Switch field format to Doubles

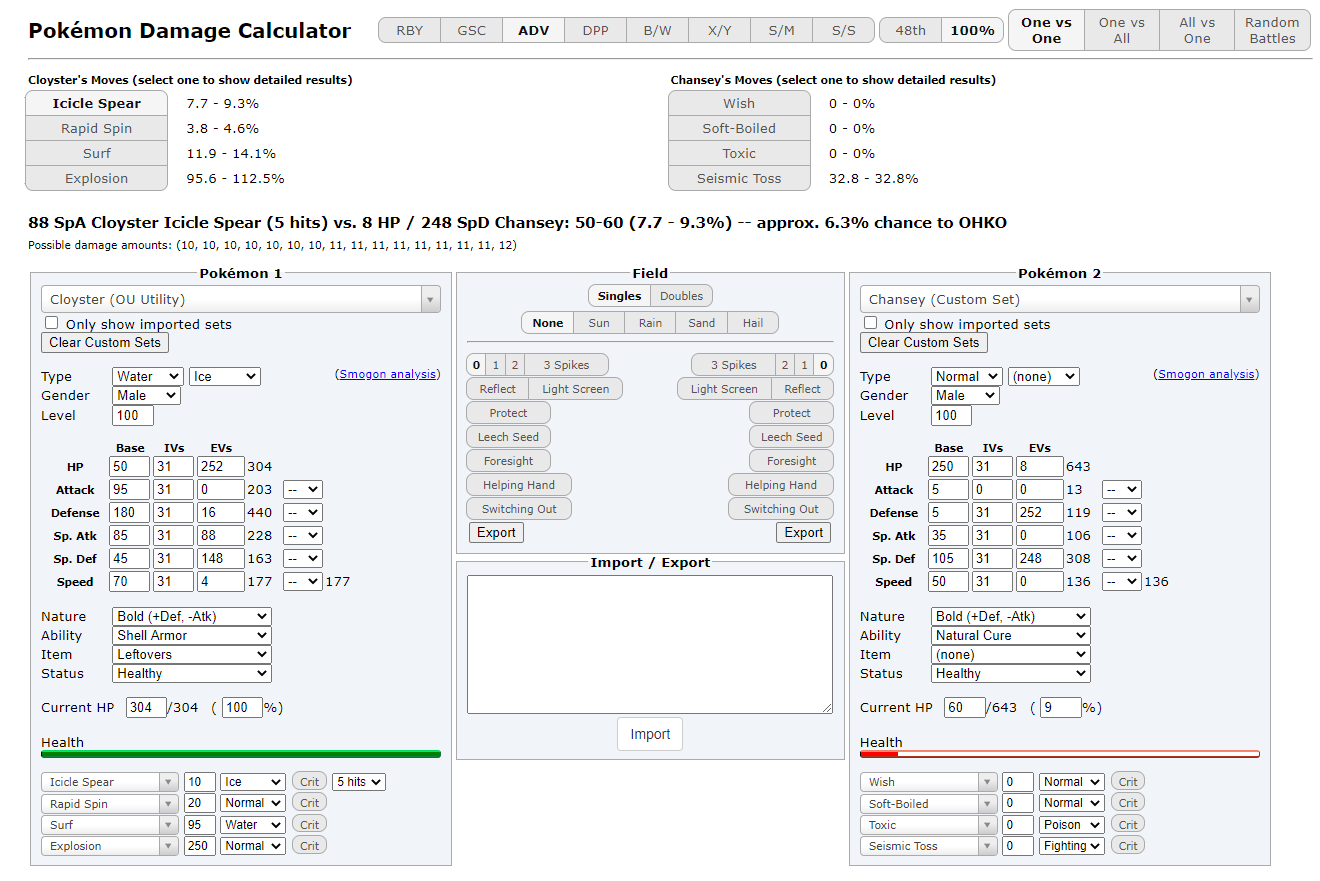[x=681, y=296]
